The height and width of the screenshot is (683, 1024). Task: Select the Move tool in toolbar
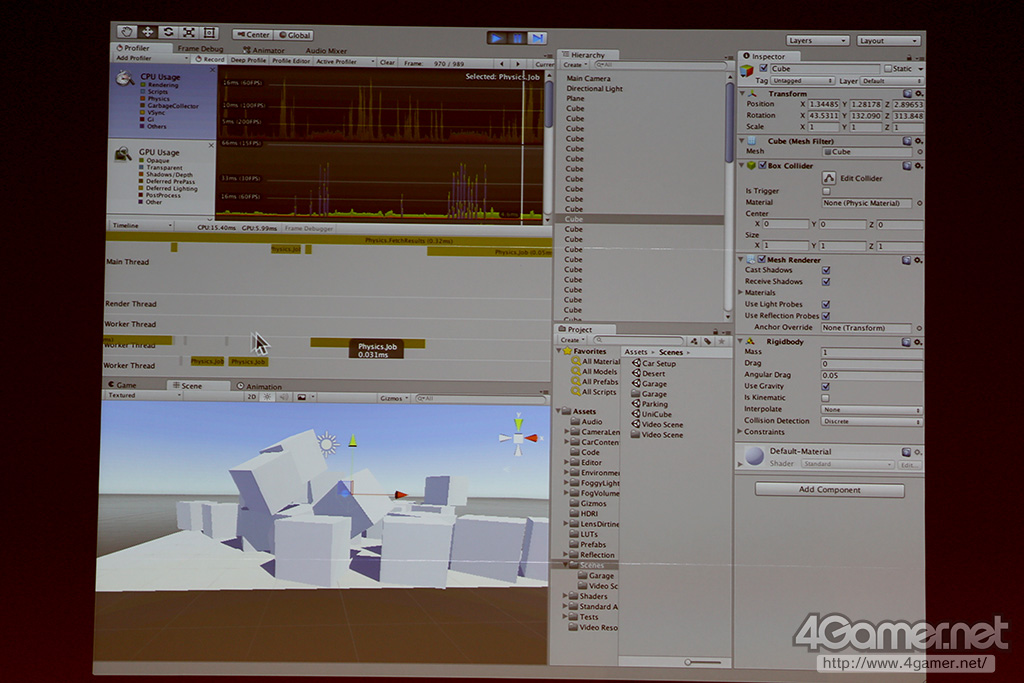tap(147, 32)
